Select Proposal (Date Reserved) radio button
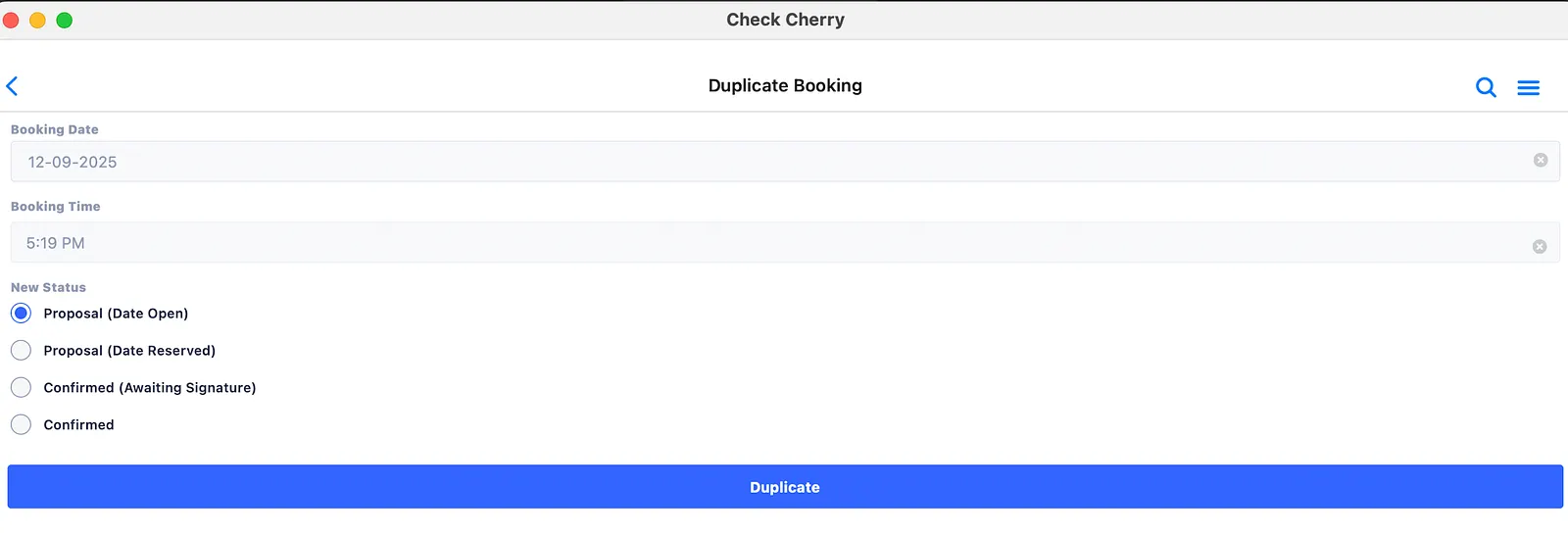This screenshot has width=1568, height=535. pyautogui.click(x=21, y=351)
